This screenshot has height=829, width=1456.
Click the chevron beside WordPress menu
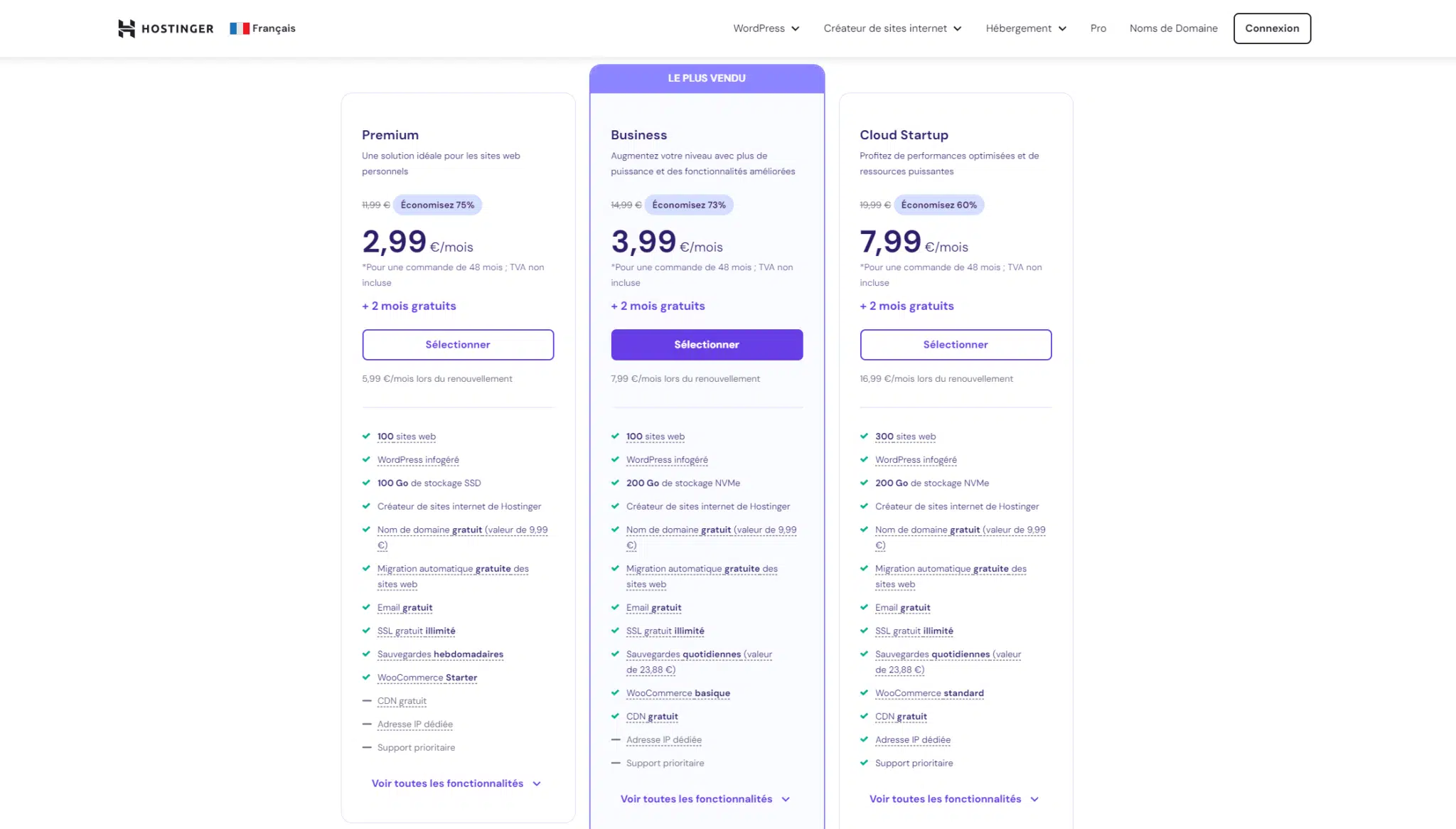point(795,29)
